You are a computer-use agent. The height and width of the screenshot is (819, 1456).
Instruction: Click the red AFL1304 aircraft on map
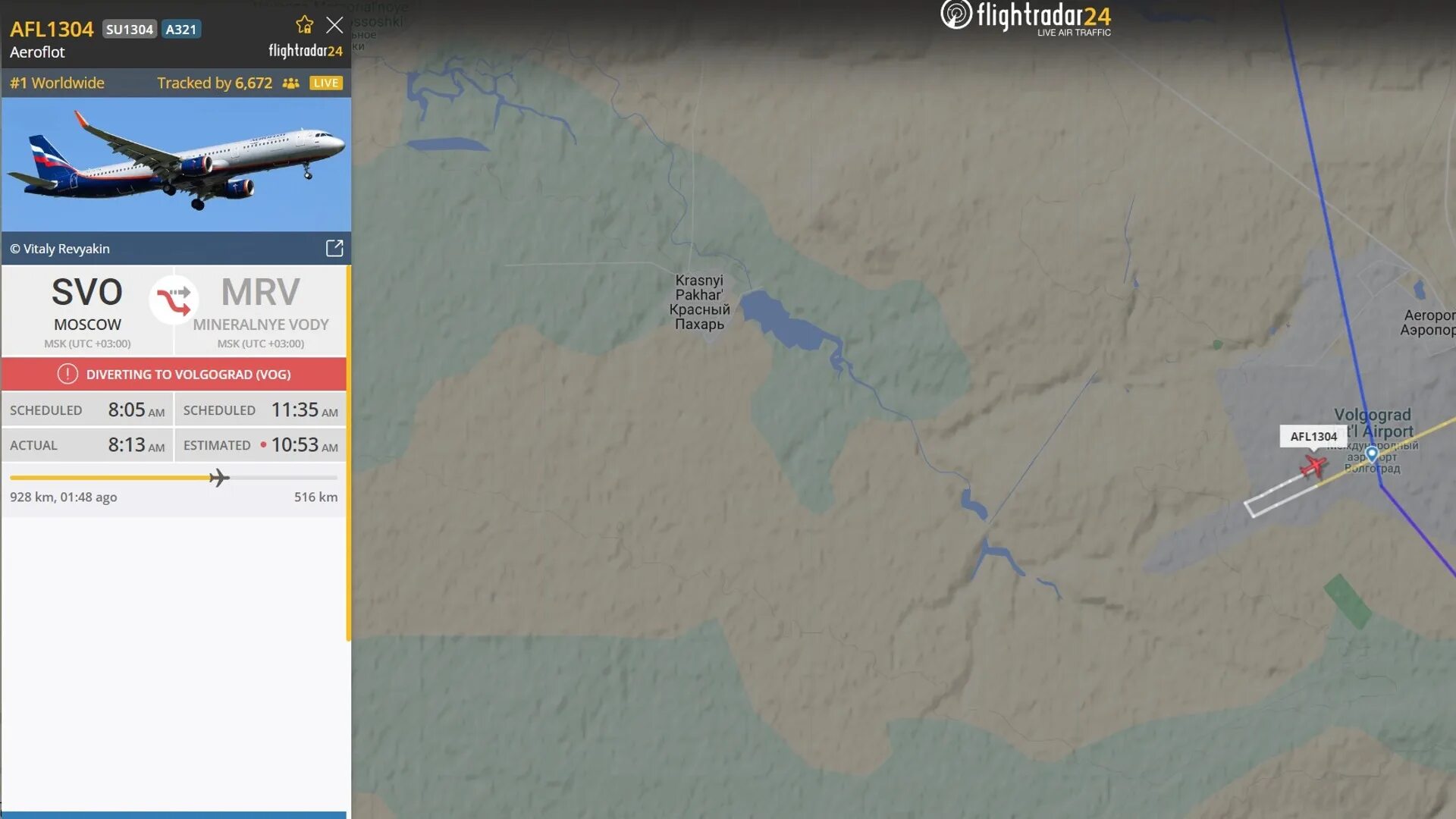1313,466
